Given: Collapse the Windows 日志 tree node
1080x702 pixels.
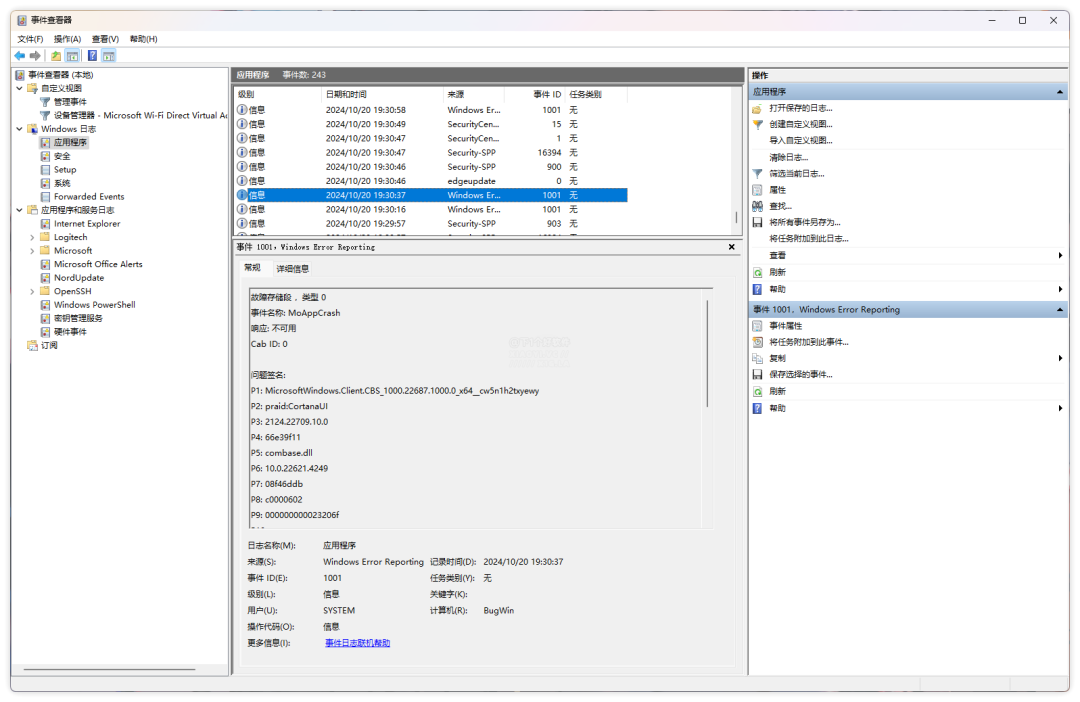Looking at the screenshot, I should [19, 129].
